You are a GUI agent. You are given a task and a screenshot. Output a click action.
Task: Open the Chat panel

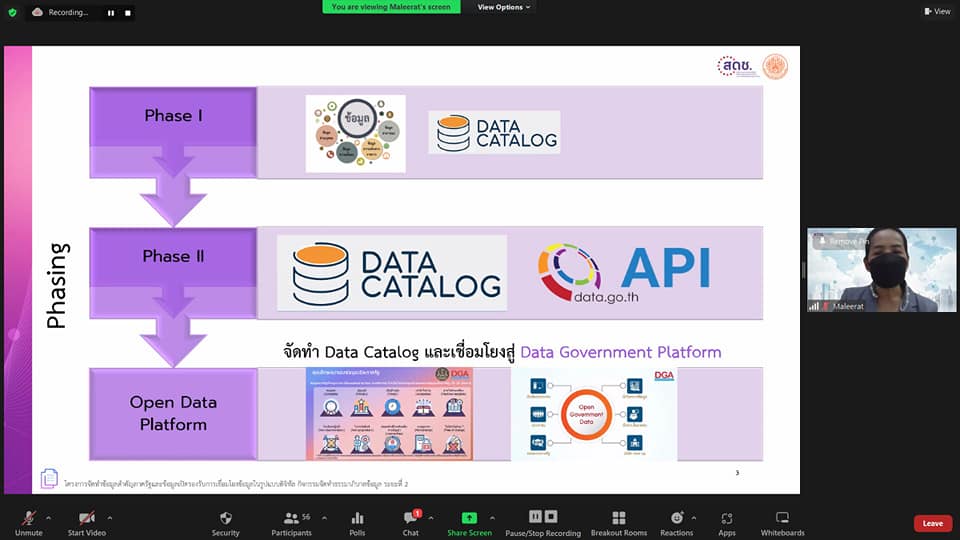(410, 518)
